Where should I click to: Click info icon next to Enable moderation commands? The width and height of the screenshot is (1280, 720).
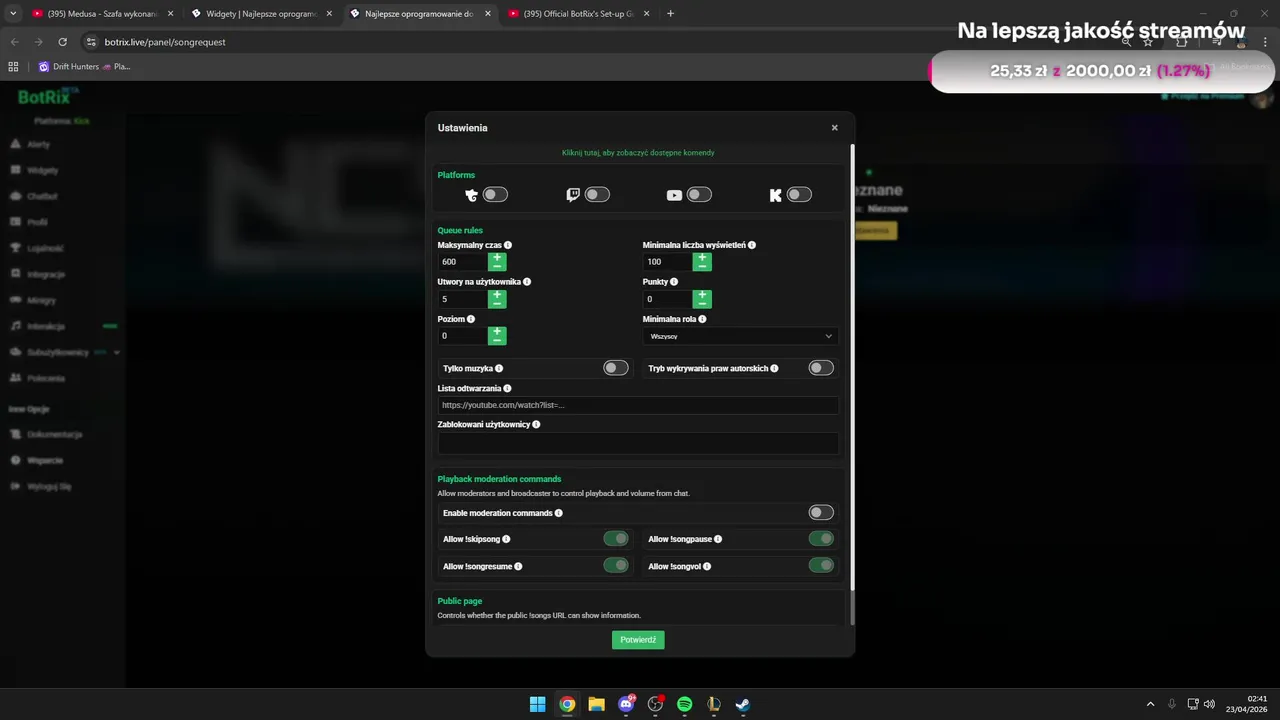(558, 513)
